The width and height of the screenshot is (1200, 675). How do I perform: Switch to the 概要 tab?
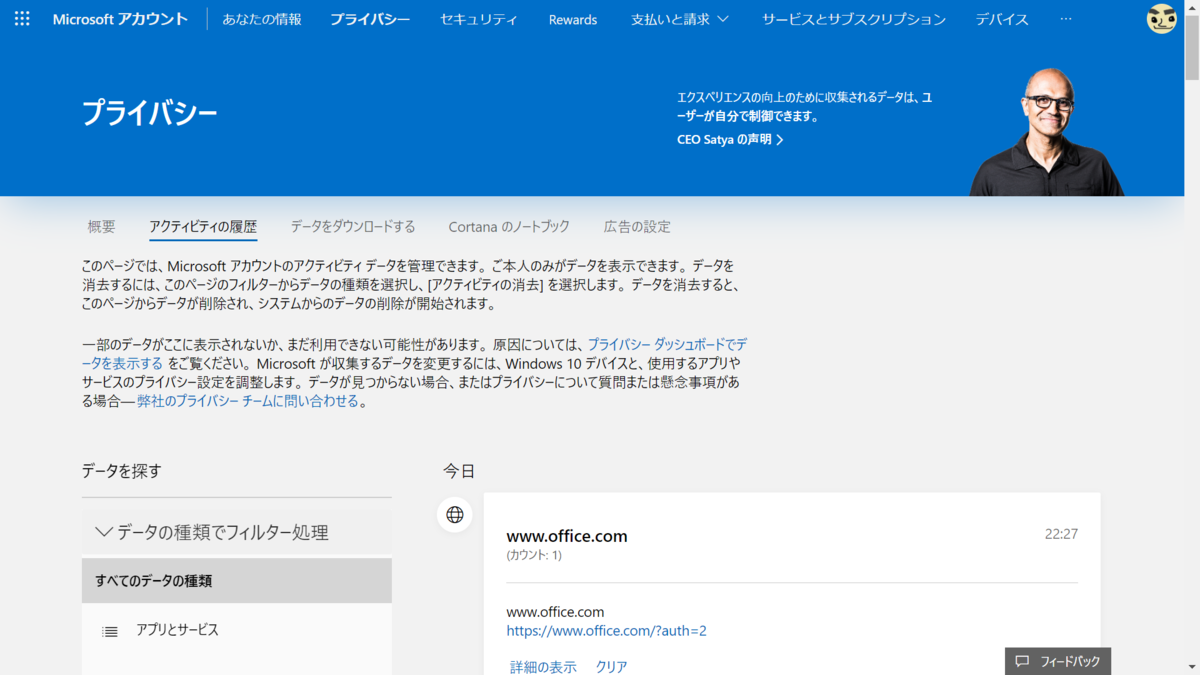[x=102, y=227]
